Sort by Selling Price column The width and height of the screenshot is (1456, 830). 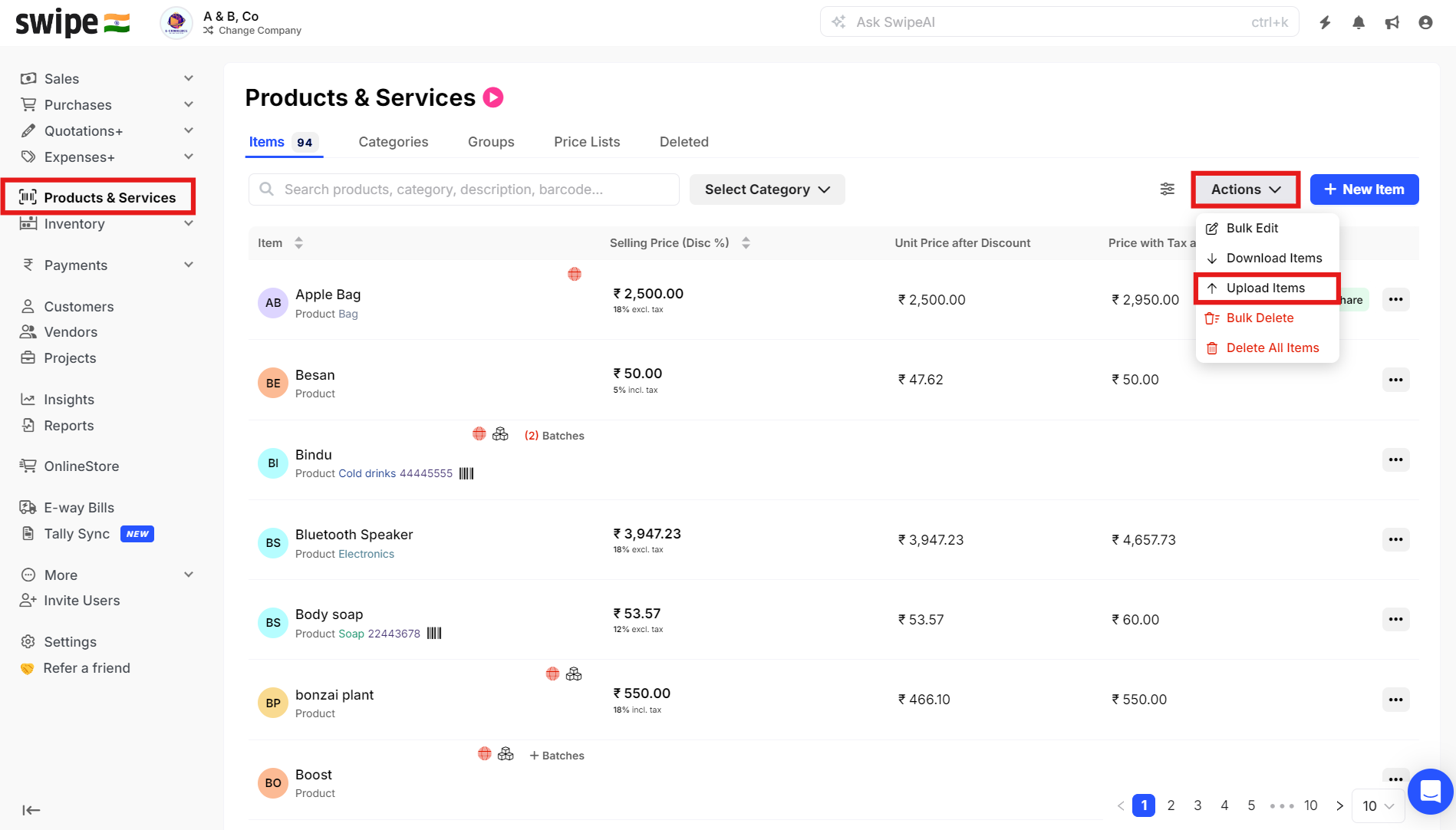coord(746,243)
